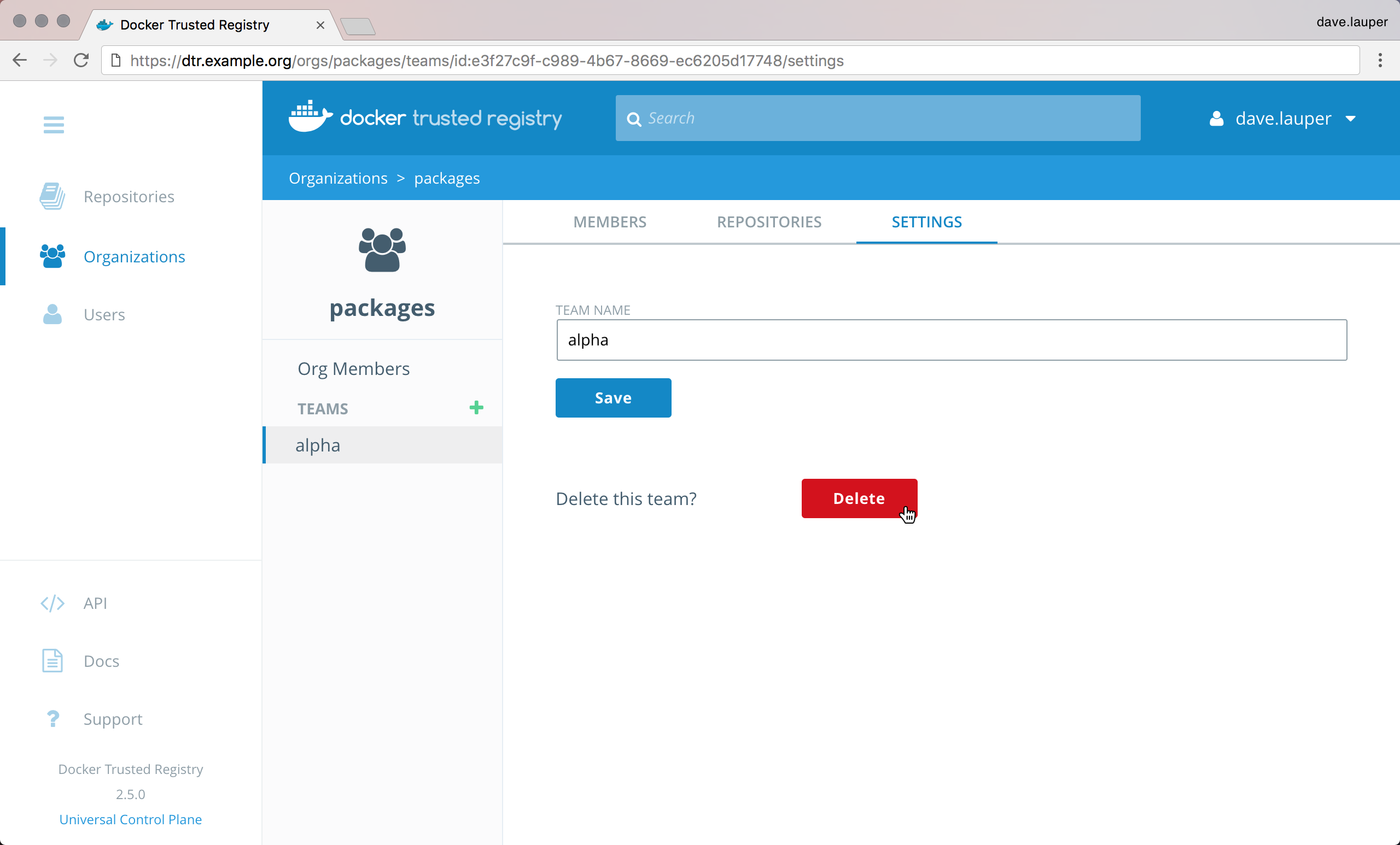Screen dimensions: 1400x845
Task: Open the Repositories icon in the sidebar
Action: point(52,196)
